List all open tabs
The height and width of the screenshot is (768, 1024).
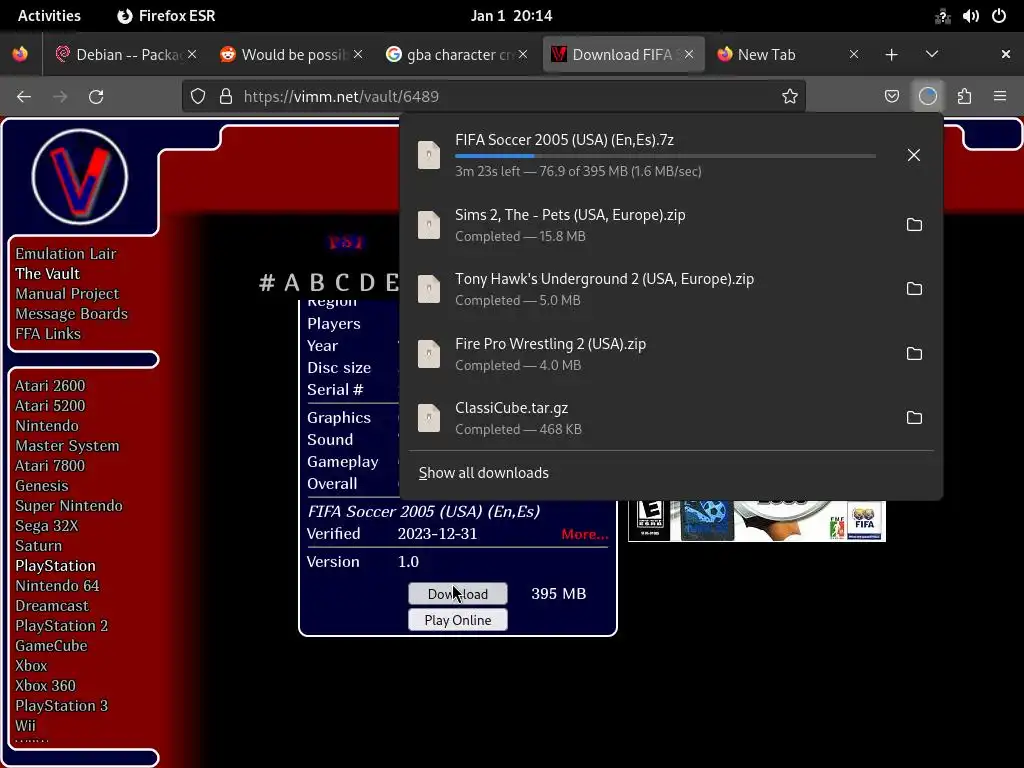931,54
